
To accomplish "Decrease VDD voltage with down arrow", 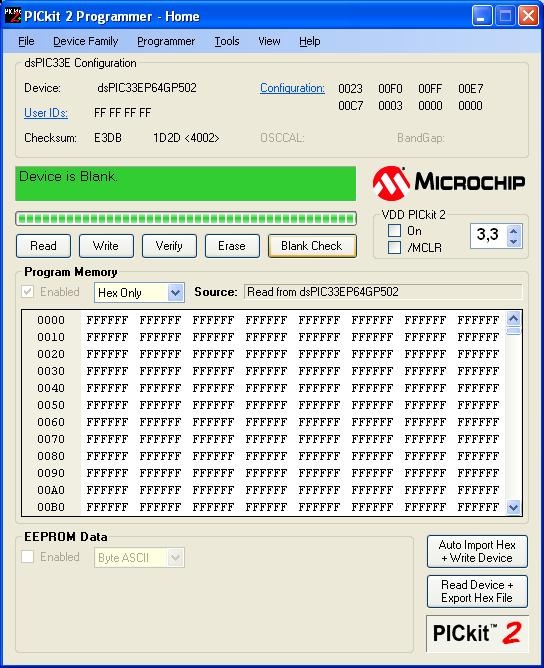I will pos(514,242).
